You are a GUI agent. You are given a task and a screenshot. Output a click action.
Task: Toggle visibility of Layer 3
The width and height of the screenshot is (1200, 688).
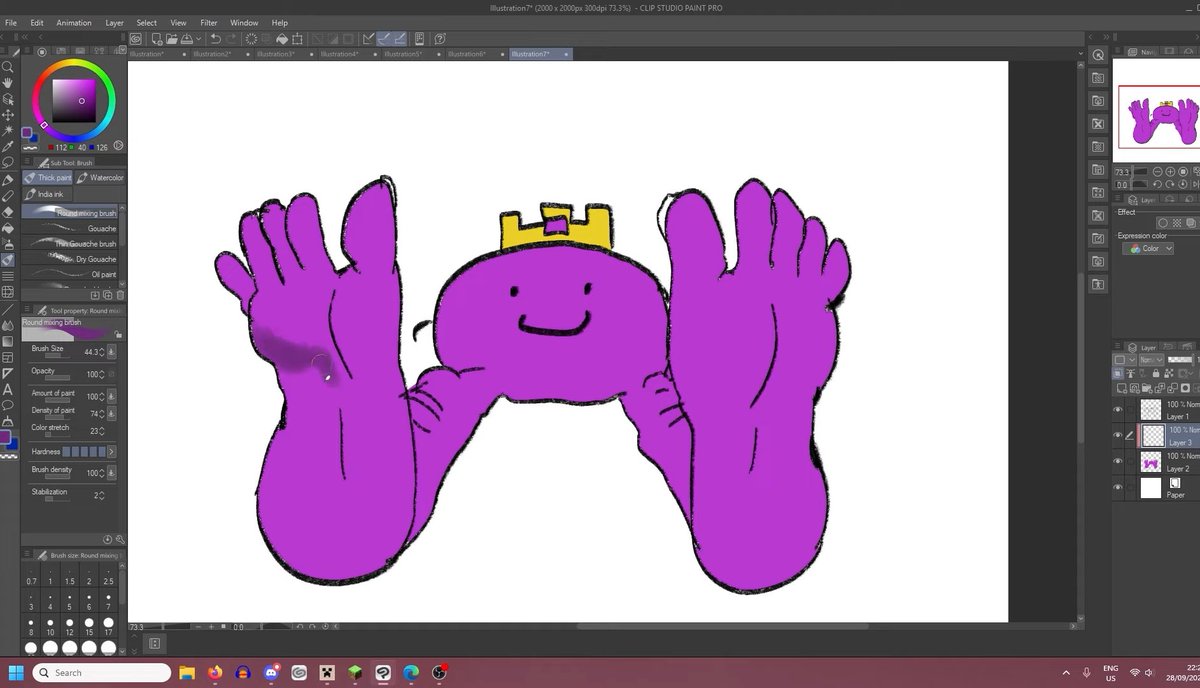[1118, 435]
